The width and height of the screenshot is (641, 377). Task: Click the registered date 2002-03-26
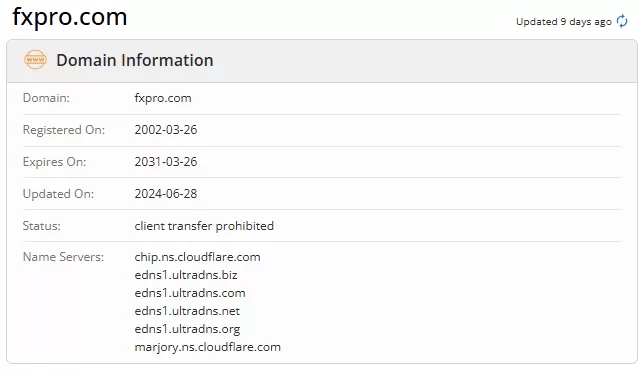166,130
